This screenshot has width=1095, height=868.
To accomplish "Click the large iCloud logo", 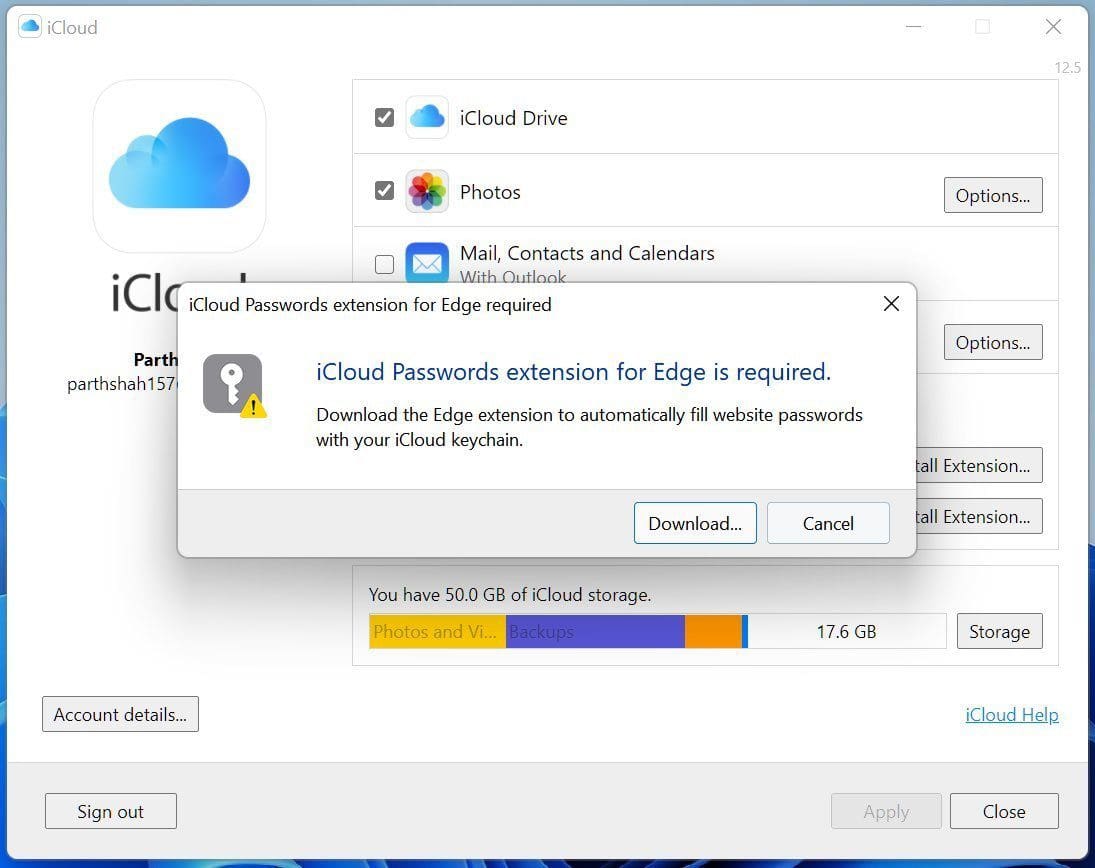I will pyautogui.click(x=179, y=165).
